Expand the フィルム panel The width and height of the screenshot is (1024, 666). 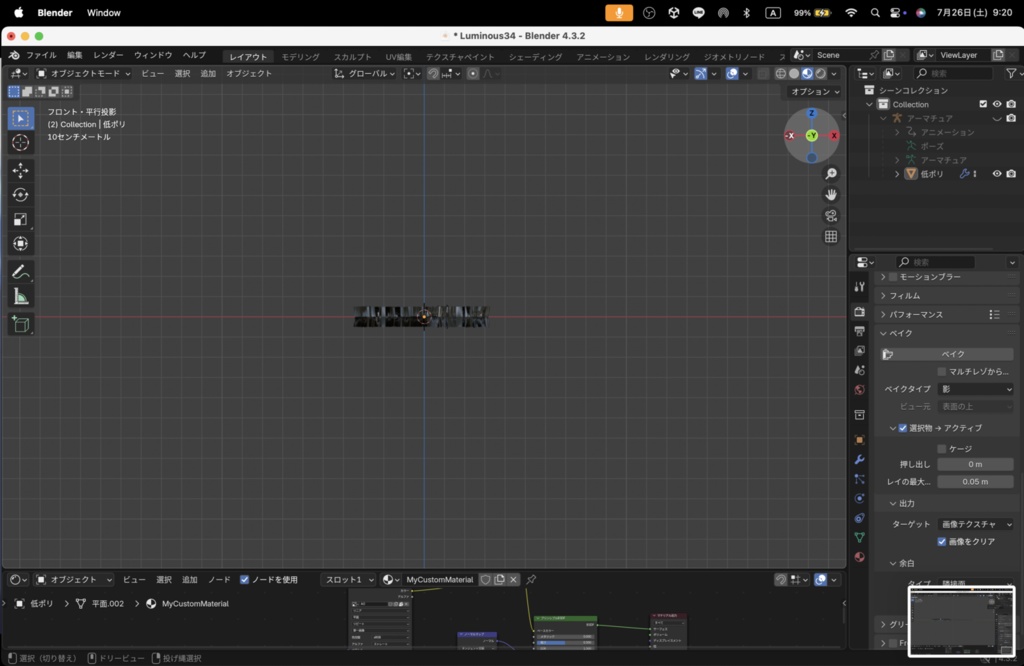[904, 296]
